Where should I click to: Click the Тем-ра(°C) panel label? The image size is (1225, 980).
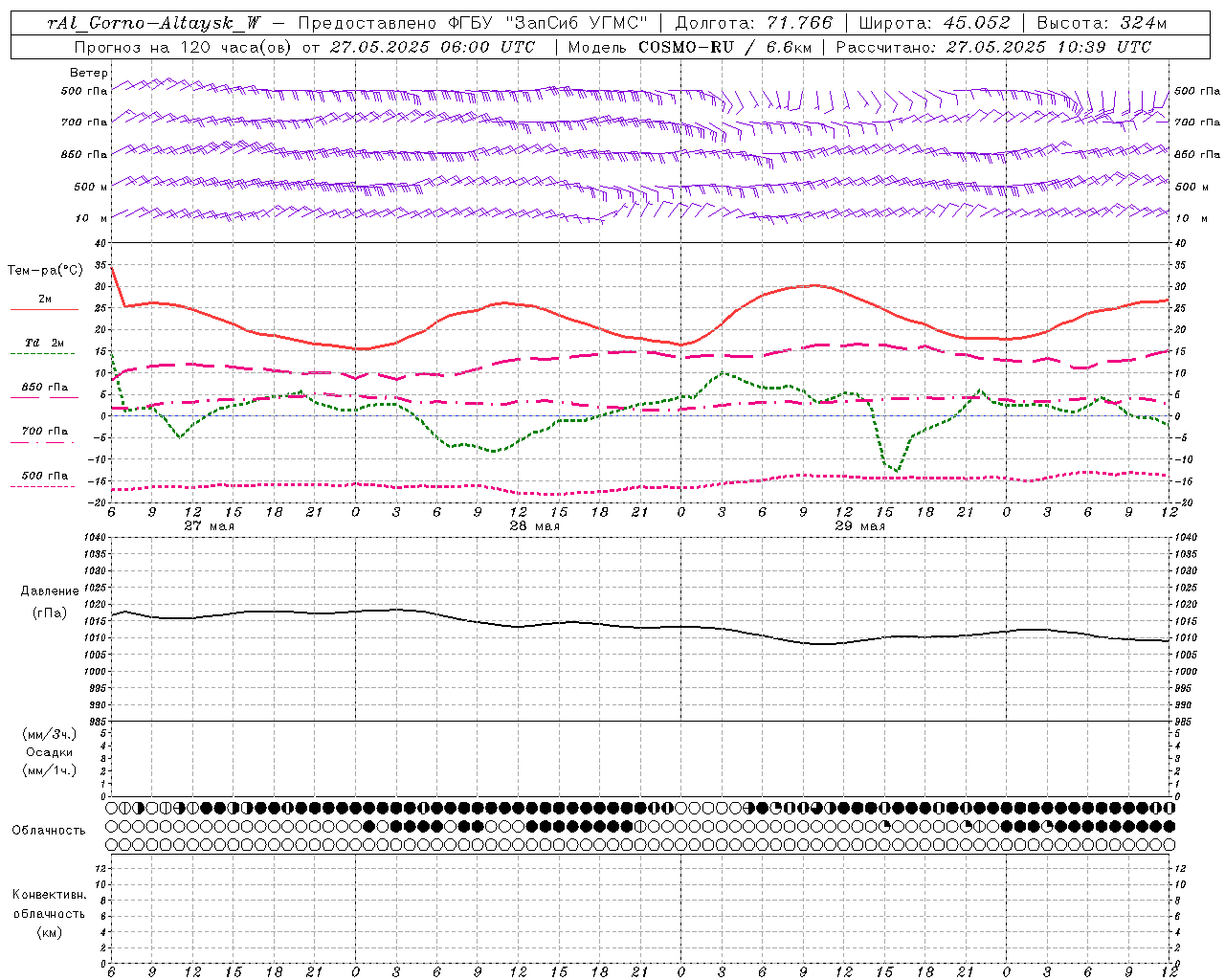45,271
